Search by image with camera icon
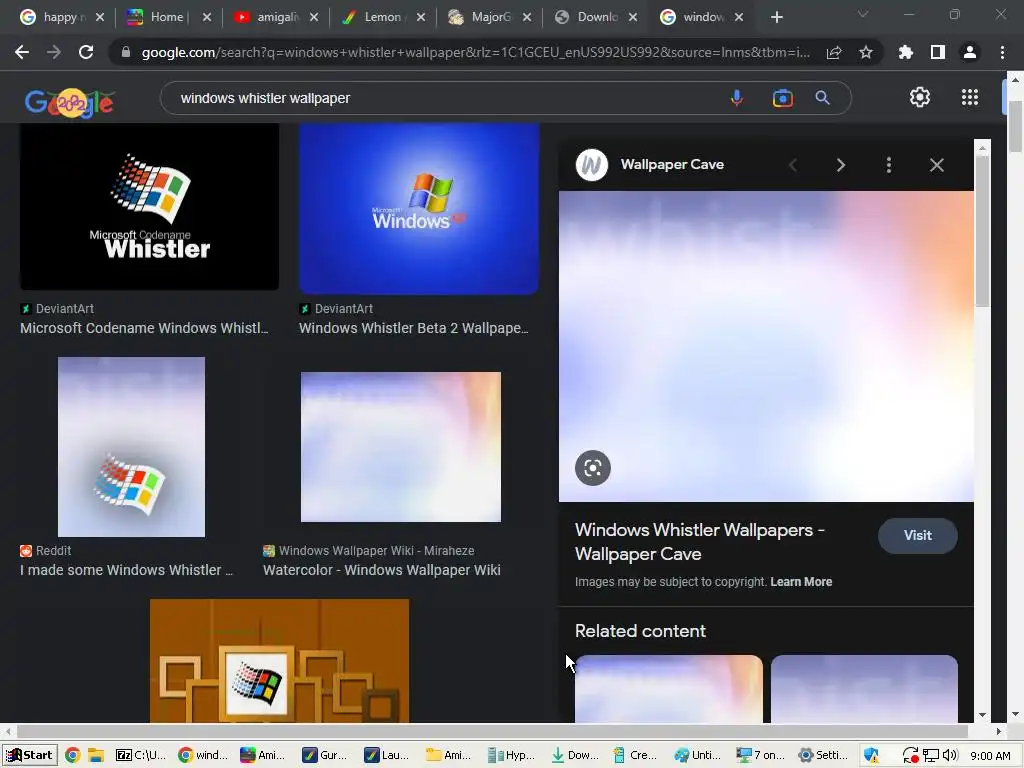Viewport: 1024px width, 768px height. (x=782, y=98)
